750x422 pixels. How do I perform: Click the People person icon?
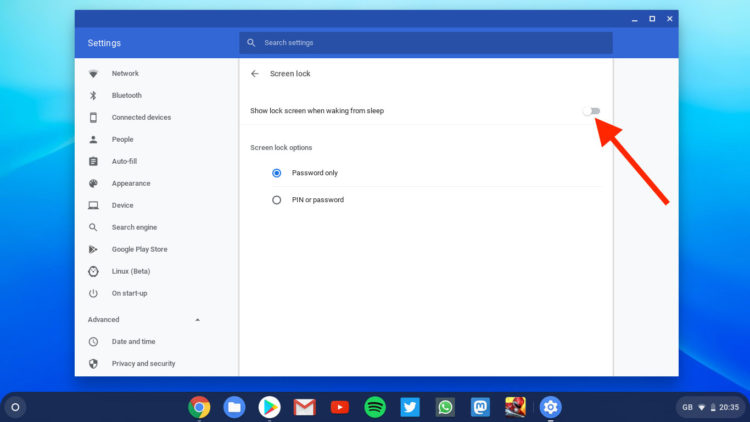(x=93, y=139)
